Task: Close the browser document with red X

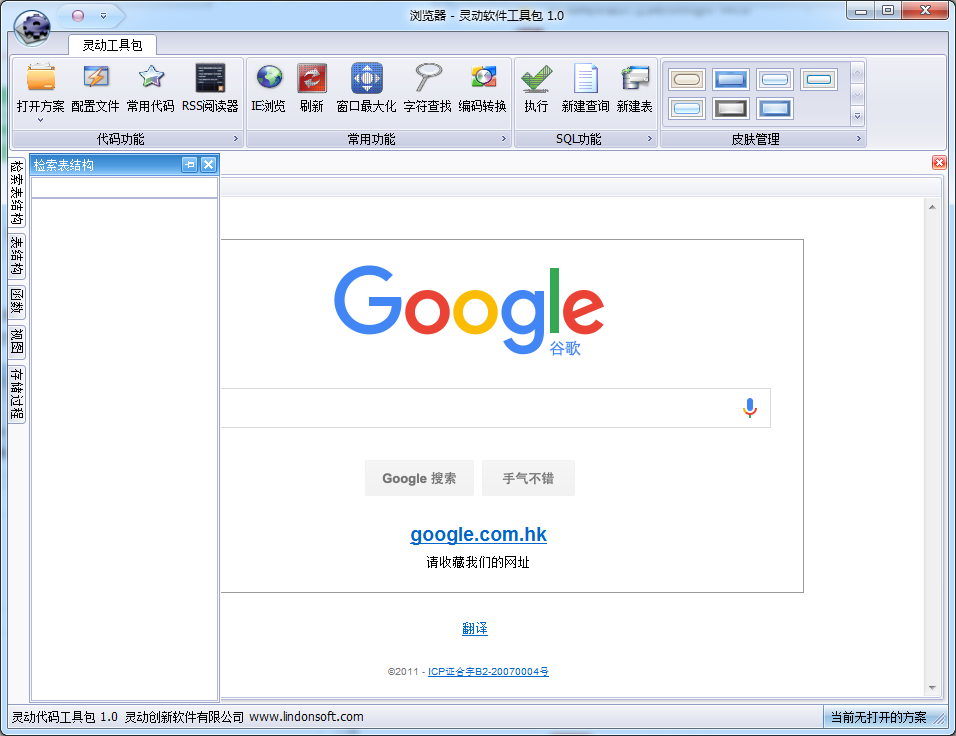Action: click(x=939, y=162)
